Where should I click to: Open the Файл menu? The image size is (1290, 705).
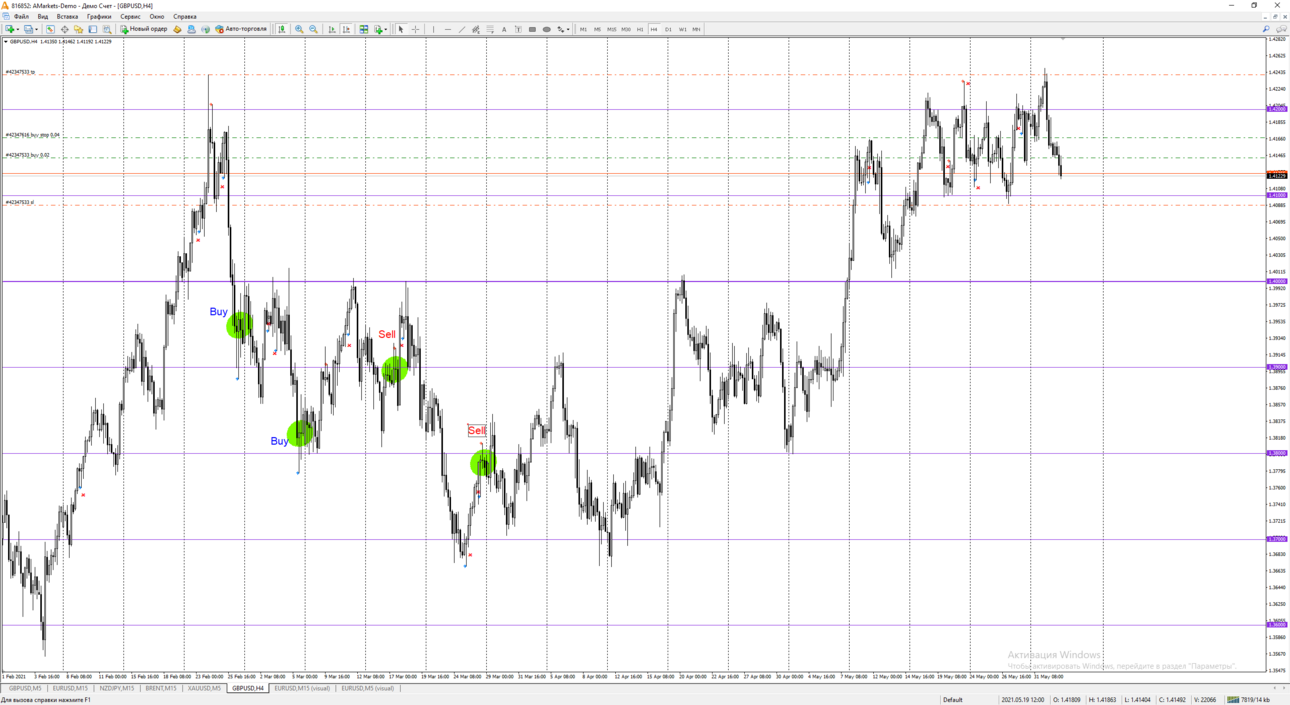[21, 16]
